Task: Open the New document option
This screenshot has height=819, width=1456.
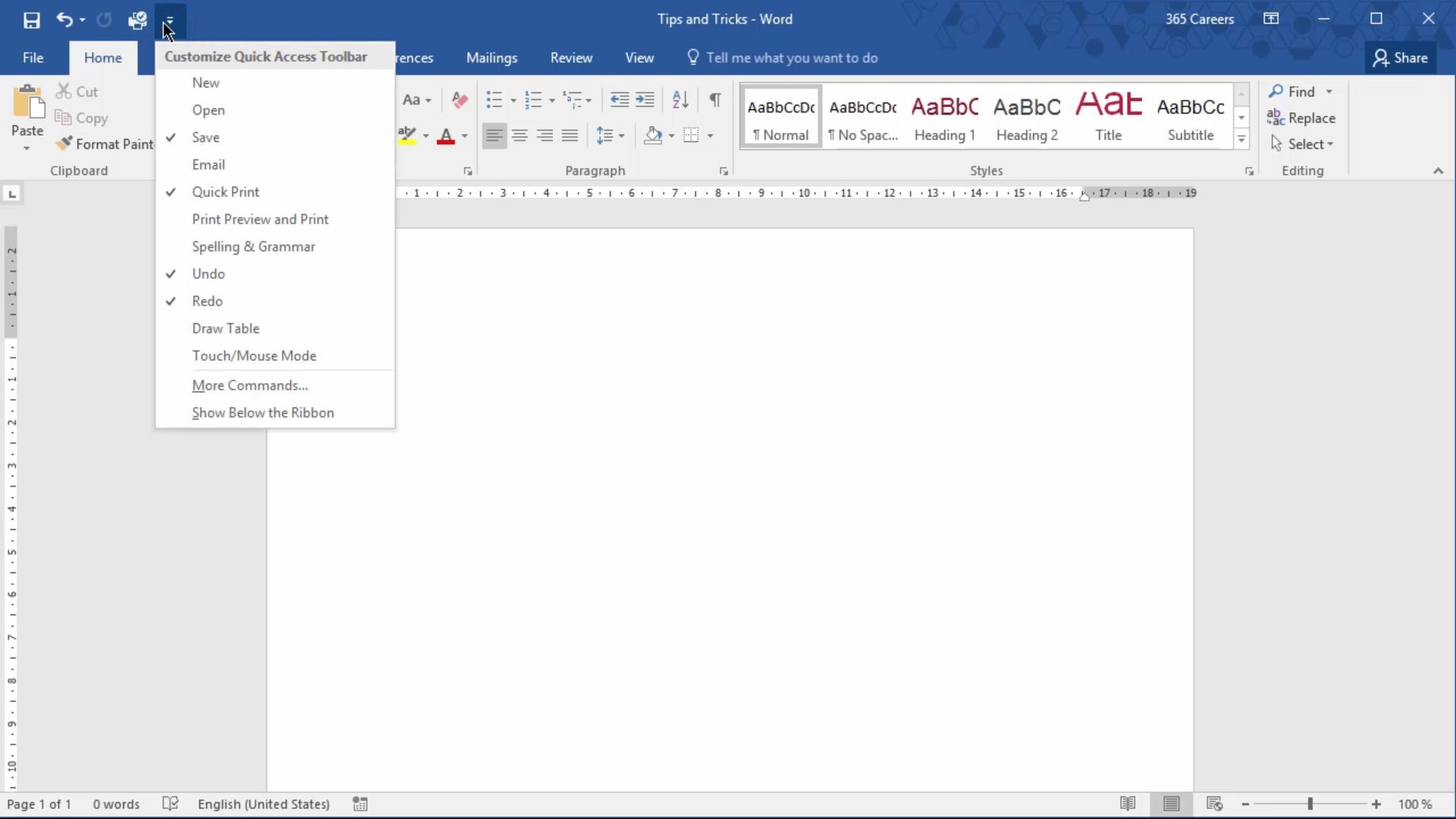Action: tap(205, 82)
